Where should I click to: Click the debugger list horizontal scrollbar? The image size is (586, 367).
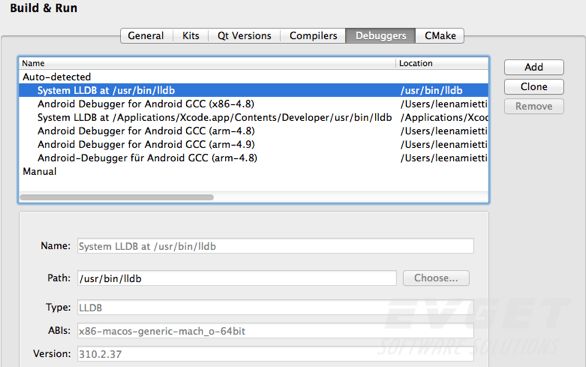tap(117, 197)
